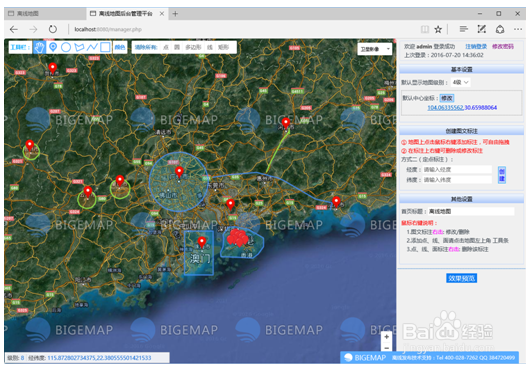
Task: Clear all 多边形 polygon overlays
Action: pos(193,47)
